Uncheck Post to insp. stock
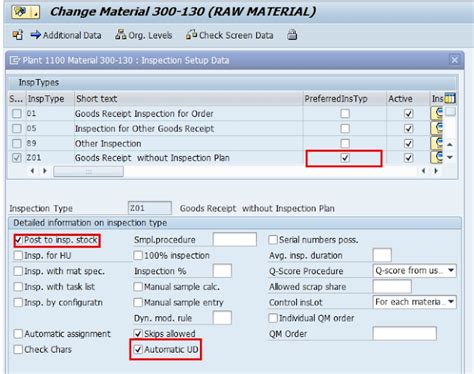The height and width of the screenshot is (374, 474). pos(19,240)
